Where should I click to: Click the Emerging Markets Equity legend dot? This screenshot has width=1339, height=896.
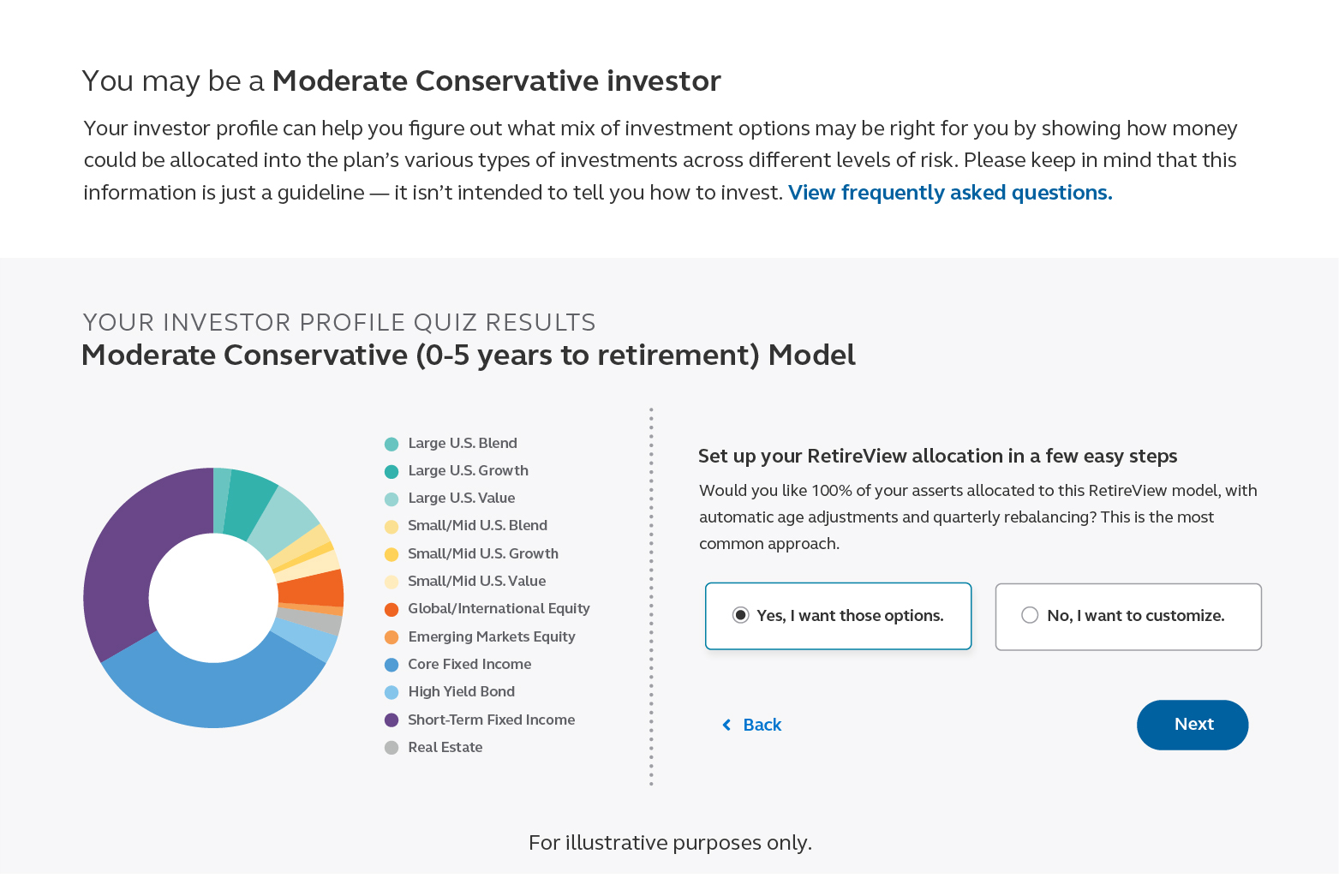[x=392, y=636]
